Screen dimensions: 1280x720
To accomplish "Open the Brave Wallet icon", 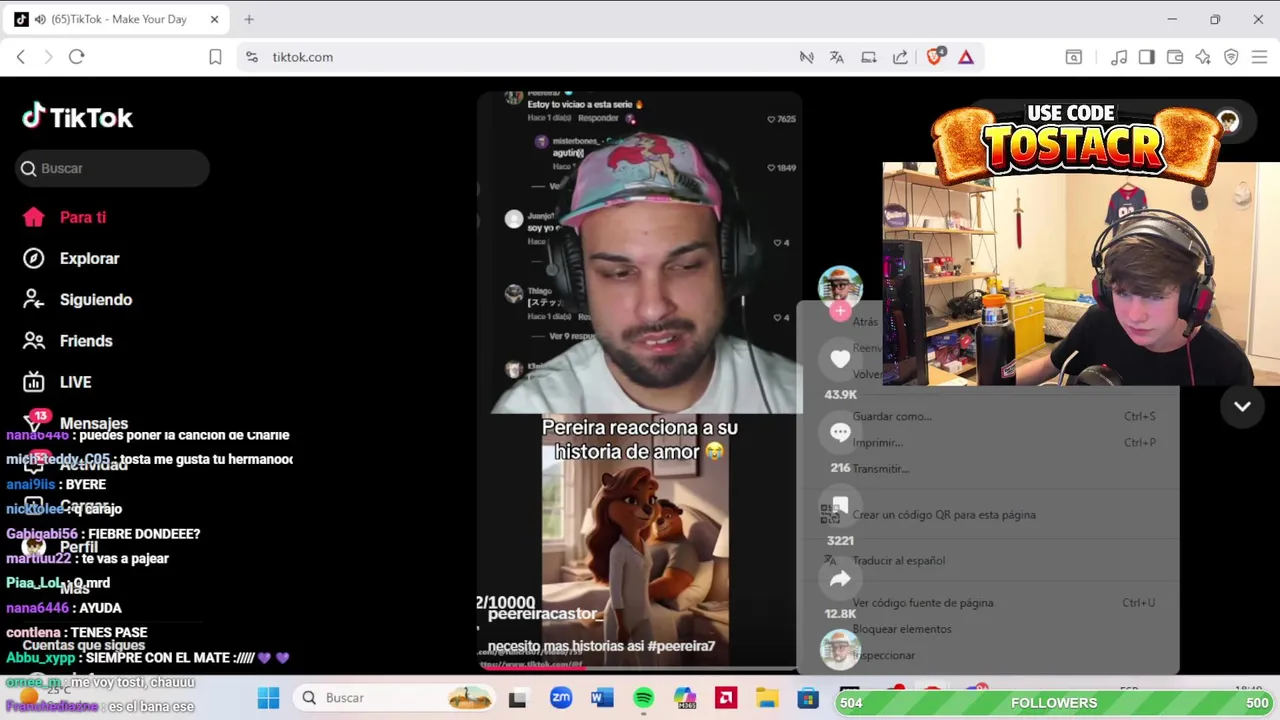I will 1175,57.
